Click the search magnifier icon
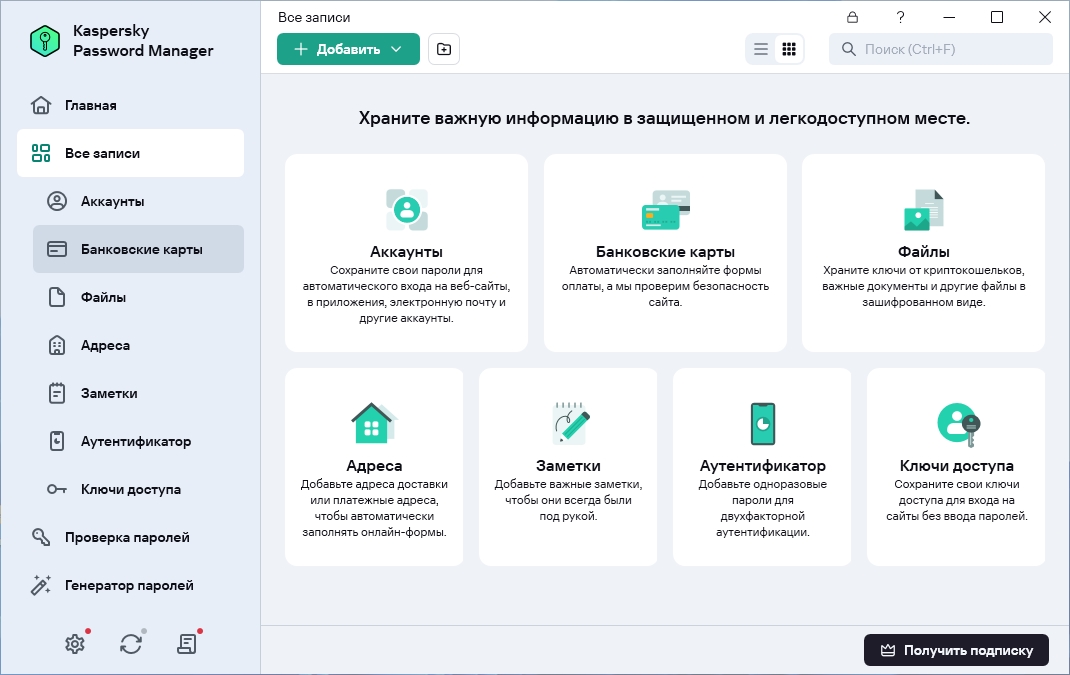 (848, 49)
